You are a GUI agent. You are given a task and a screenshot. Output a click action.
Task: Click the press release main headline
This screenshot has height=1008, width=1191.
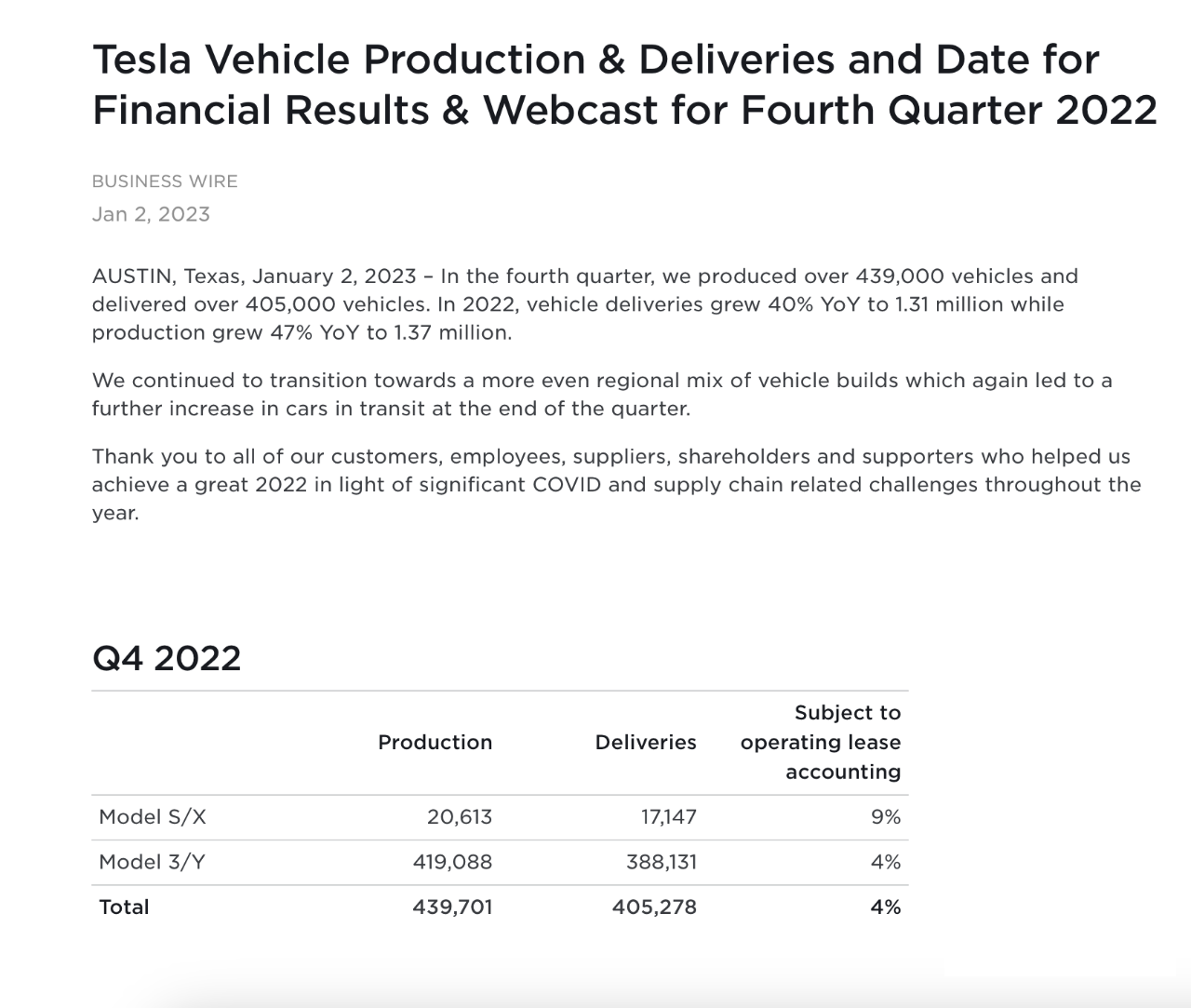tap(624, 85)
